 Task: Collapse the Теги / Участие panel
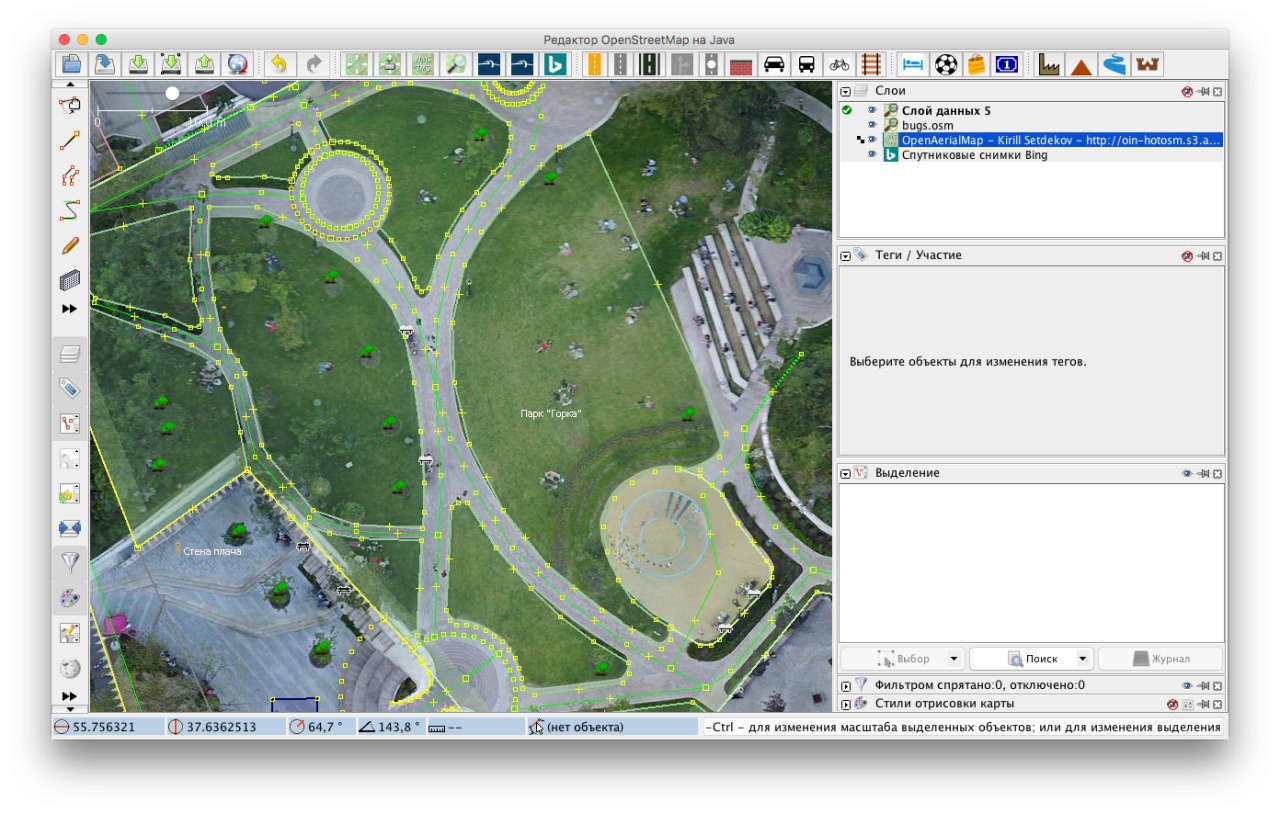(846, 256)
